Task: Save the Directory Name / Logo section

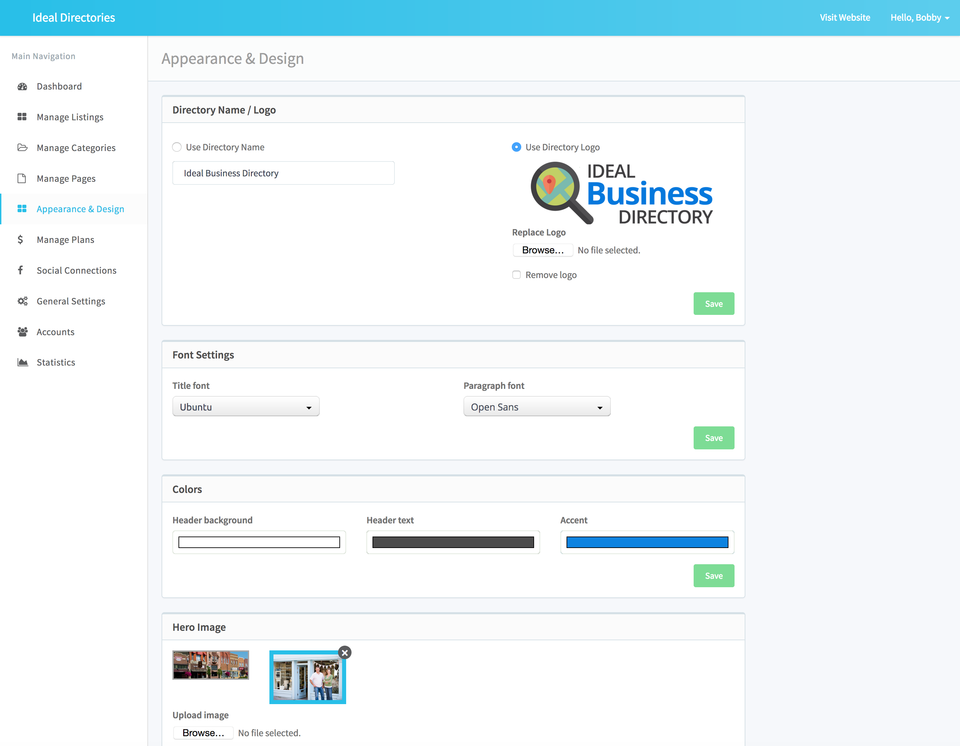Action: coord(713,304)
